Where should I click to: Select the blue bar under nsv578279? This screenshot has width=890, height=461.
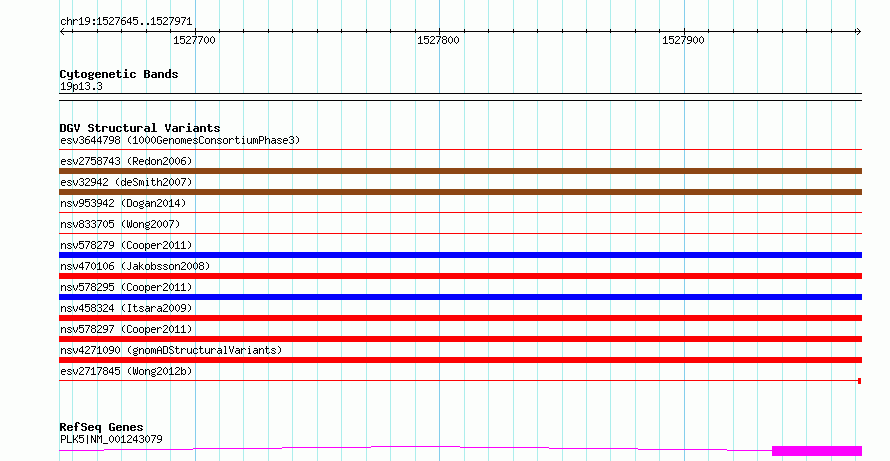[460, 255]
